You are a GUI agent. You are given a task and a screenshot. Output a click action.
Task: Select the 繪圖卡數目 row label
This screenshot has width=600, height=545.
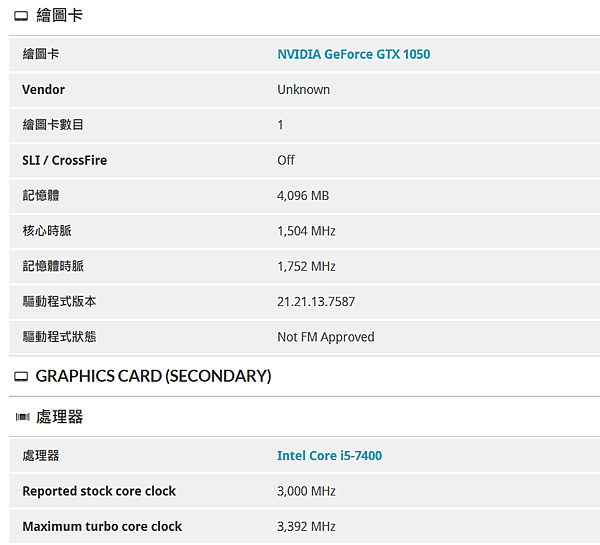(x=53, y=125)
